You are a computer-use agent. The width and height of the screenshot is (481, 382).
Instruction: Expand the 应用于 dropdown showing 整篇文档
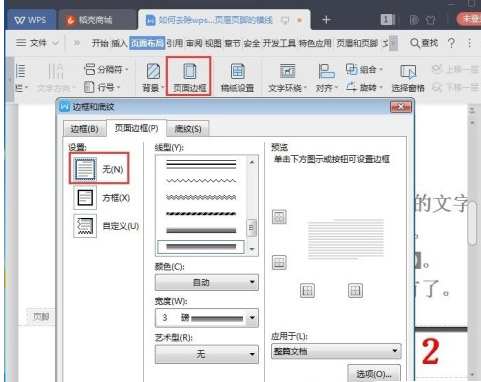click(x=336, y=351)
